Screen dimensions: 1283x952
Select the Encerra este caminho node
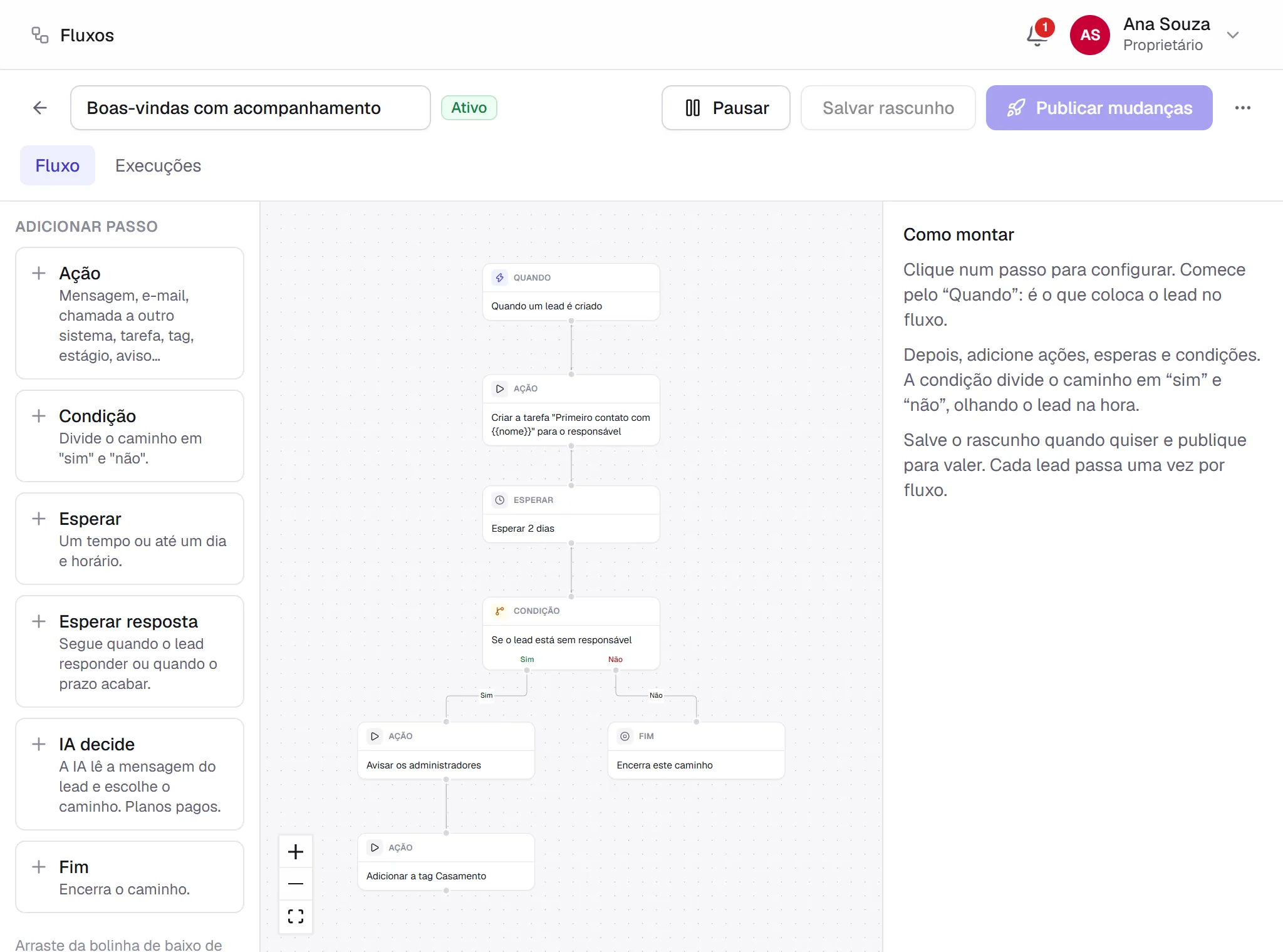click(x=697, y=750)
